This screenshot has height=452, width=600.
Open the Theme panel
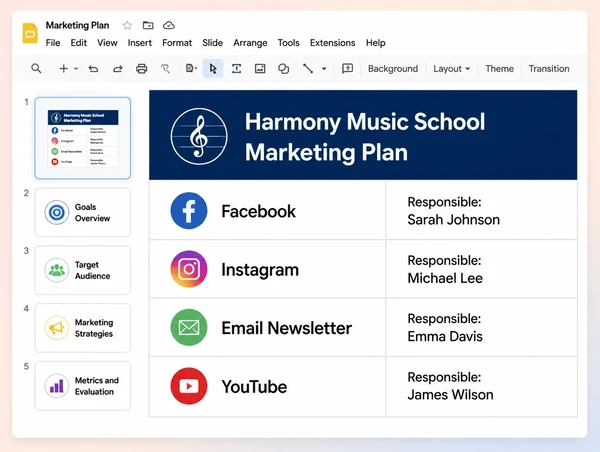tap(499, 69)
